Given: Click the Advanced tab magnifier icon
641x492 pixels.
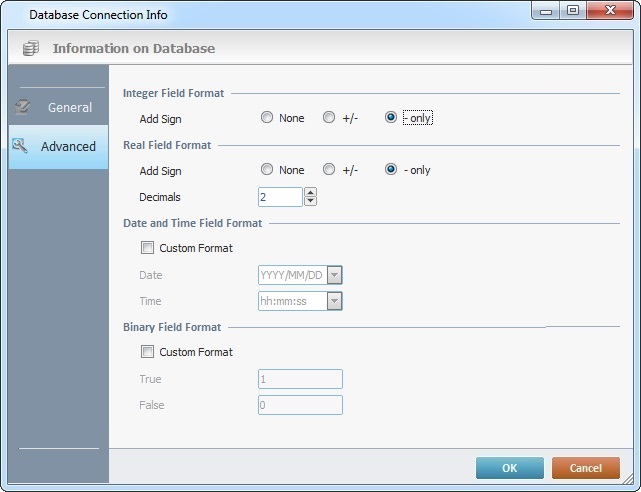Looking at the screenshot, I should [20, 146].
